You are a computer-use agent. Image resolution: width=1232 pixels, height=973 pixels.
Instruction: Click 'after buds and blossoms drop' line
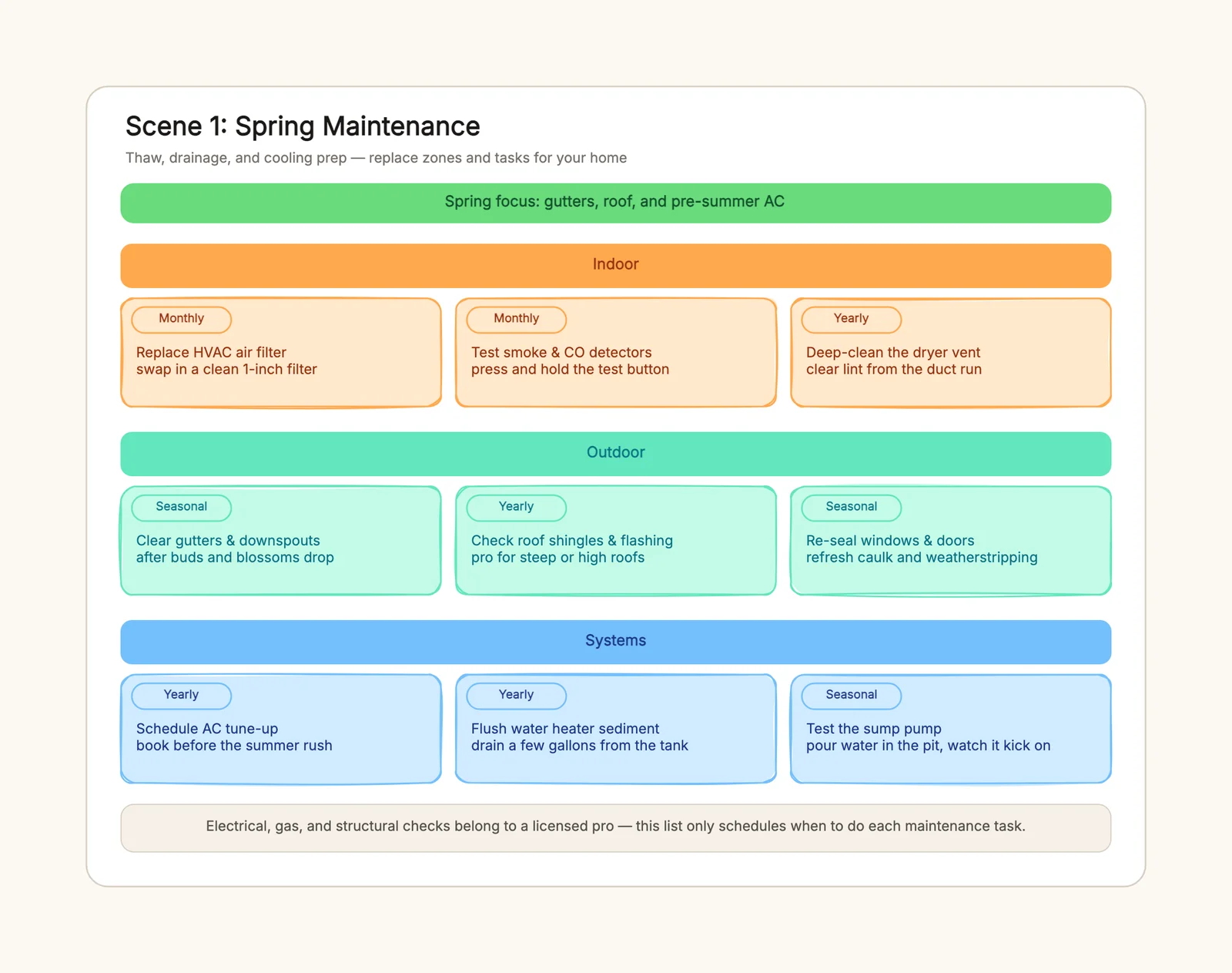point(235,557)
